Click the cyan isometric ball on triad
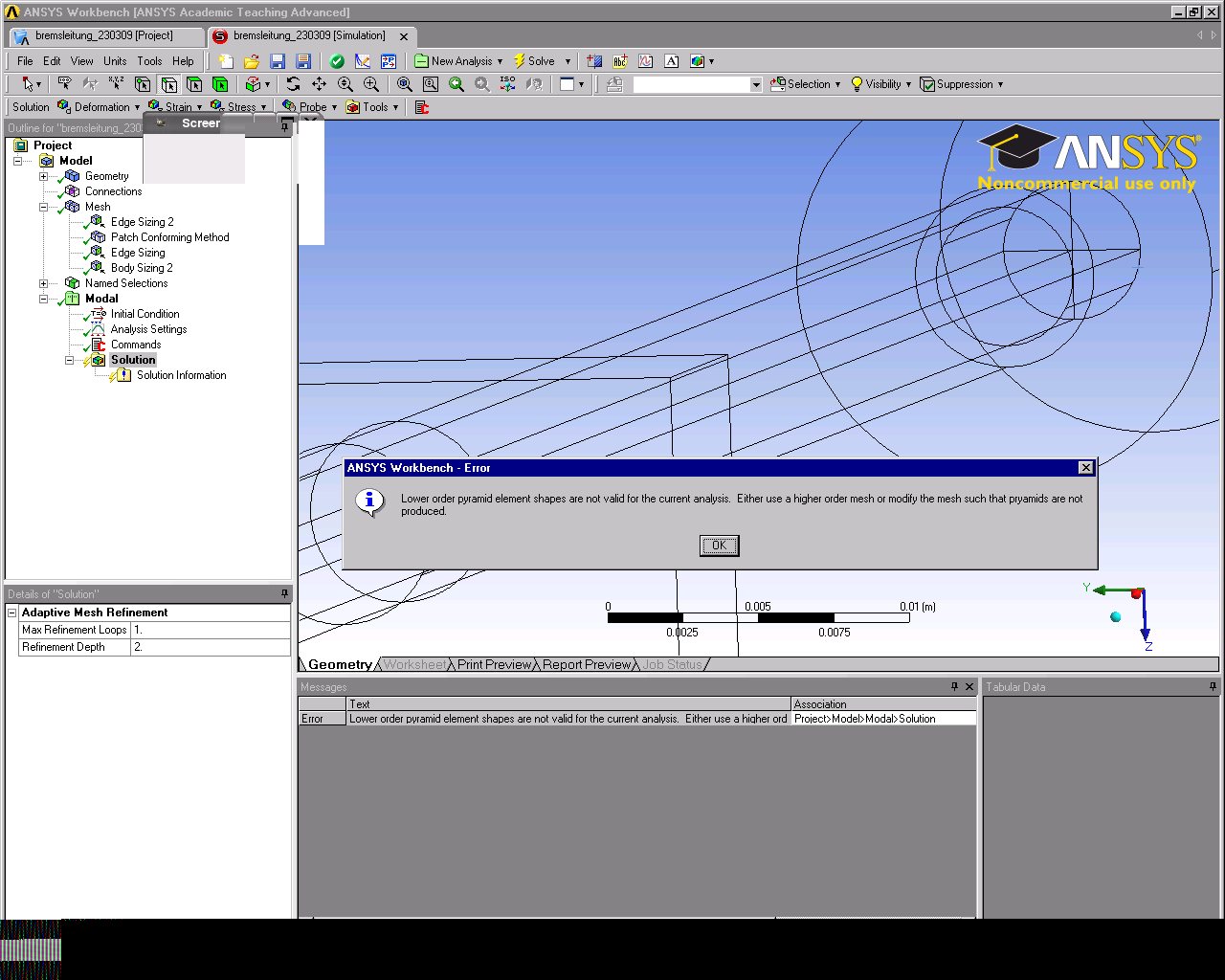The height and width of the screenshot is (980, 1225). click(x=1116, y=617)
